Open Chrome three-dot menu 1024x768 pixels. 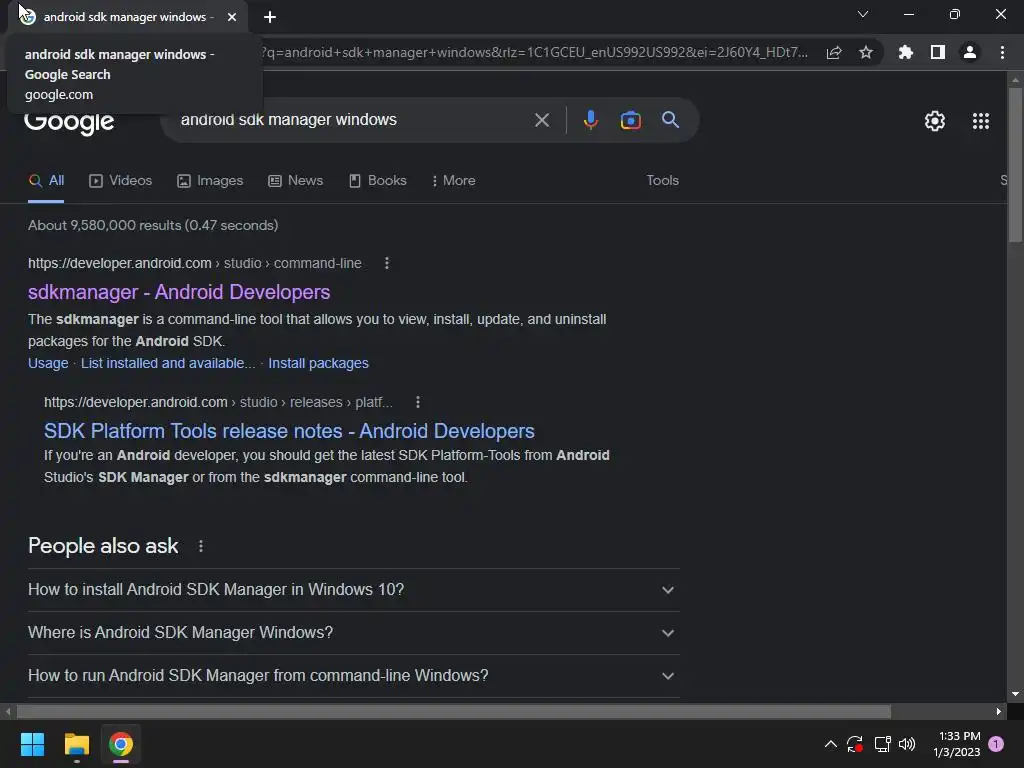point(1002,52)
